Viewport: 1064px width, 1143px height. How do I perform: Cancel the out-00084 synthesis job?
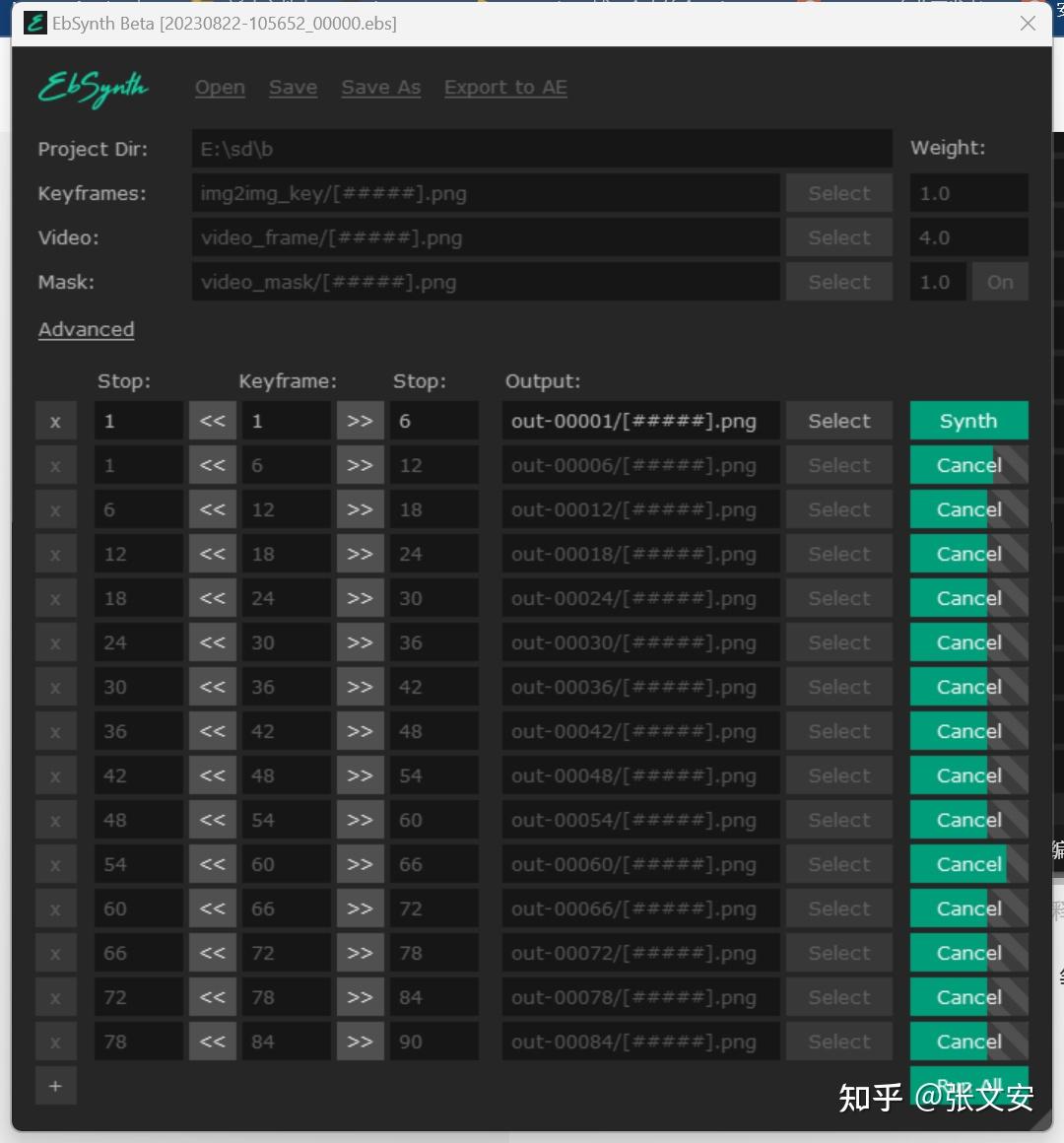tap(968, 1042)
